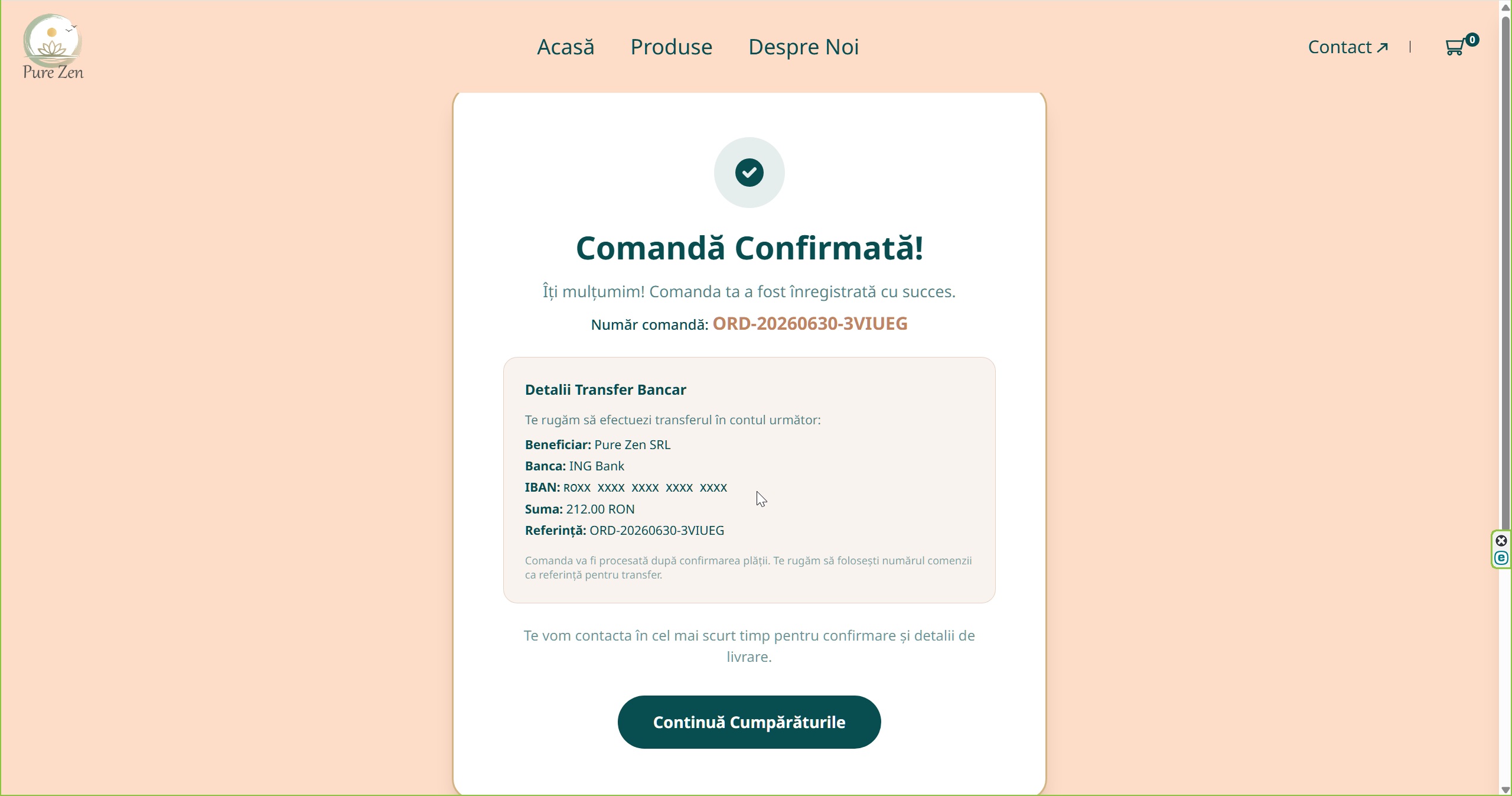Click the vertical scrollbar thumb

point(1506,272)
